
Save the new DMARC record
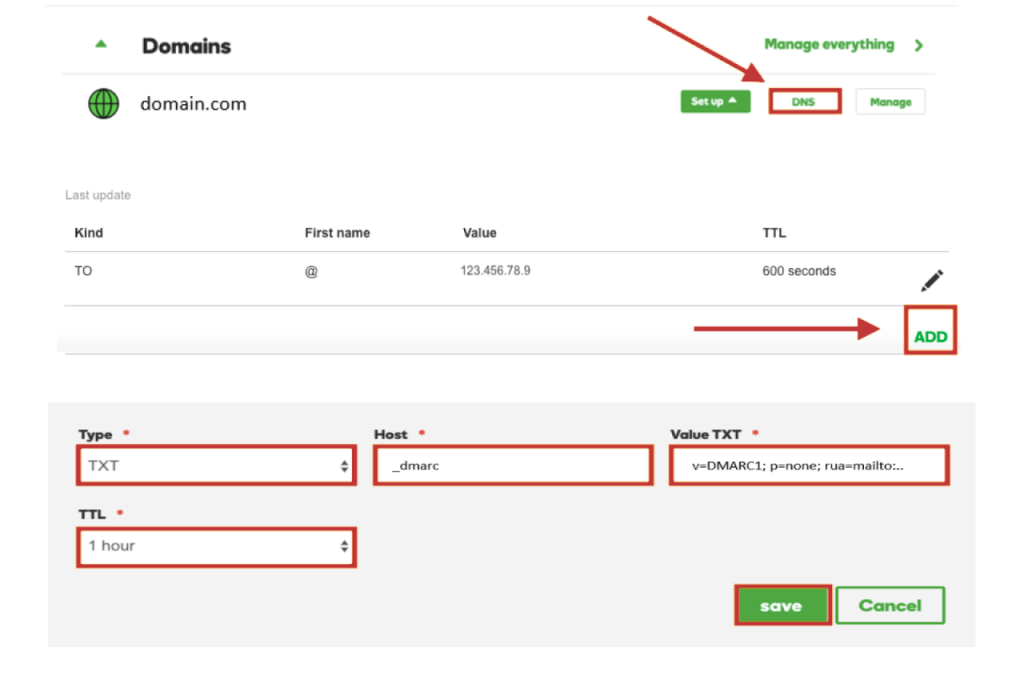pos(782,605)
